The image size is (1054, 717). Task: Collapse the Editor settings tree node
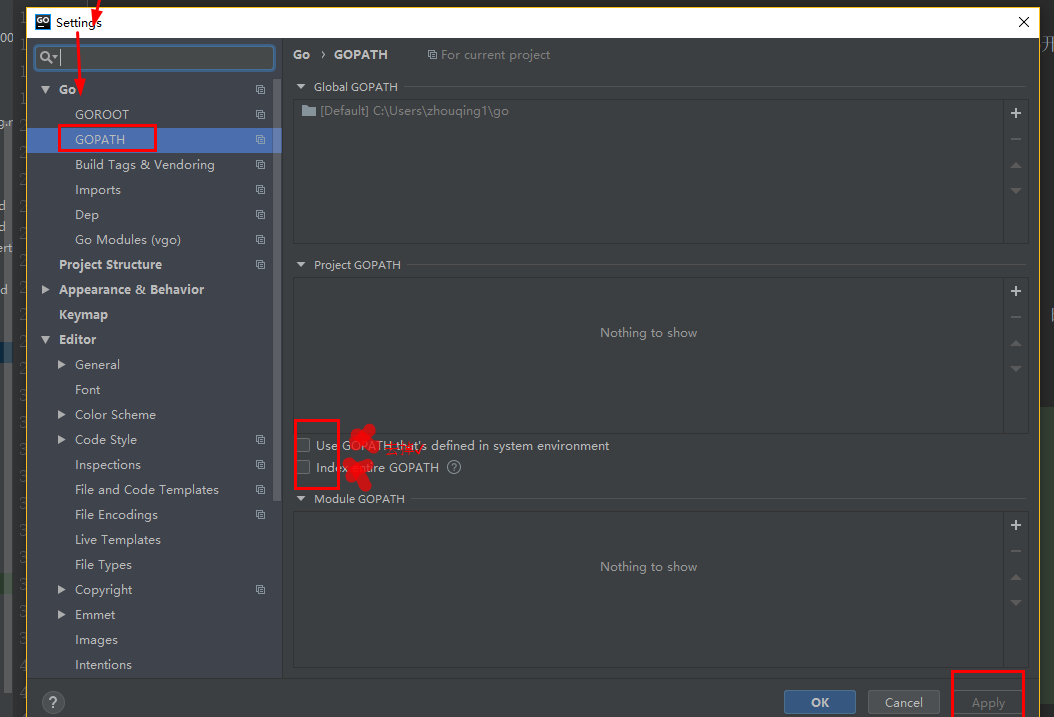pos(46,339)
